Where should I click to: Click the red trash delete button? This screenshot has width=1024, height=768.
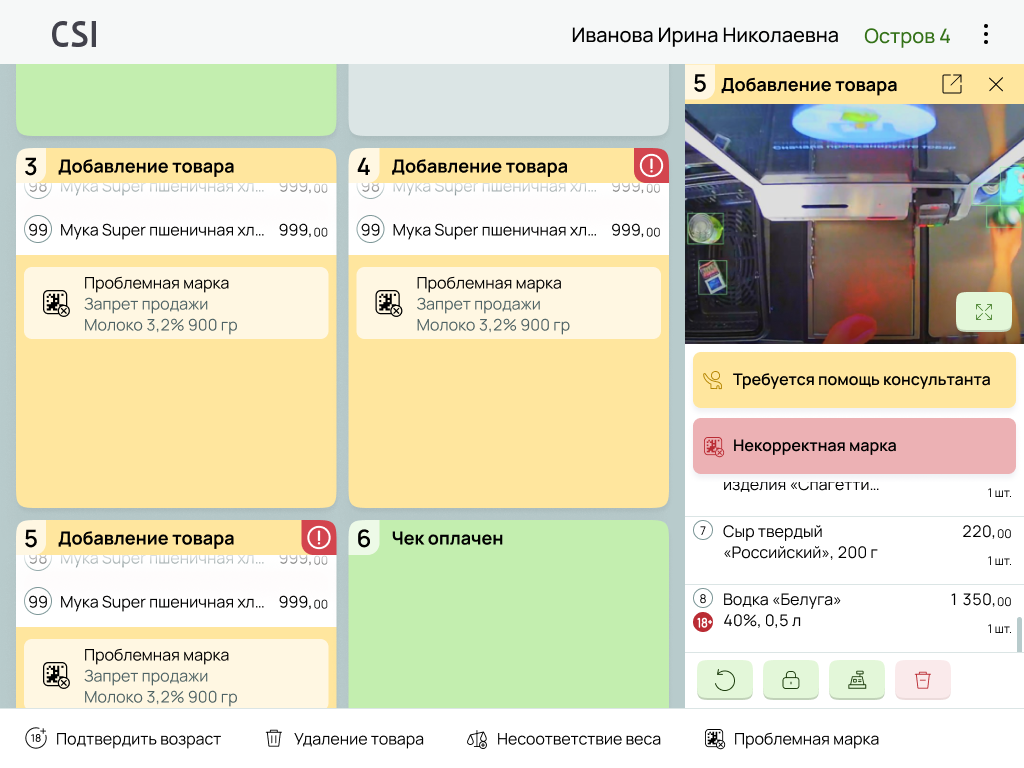tap(923, 680)
